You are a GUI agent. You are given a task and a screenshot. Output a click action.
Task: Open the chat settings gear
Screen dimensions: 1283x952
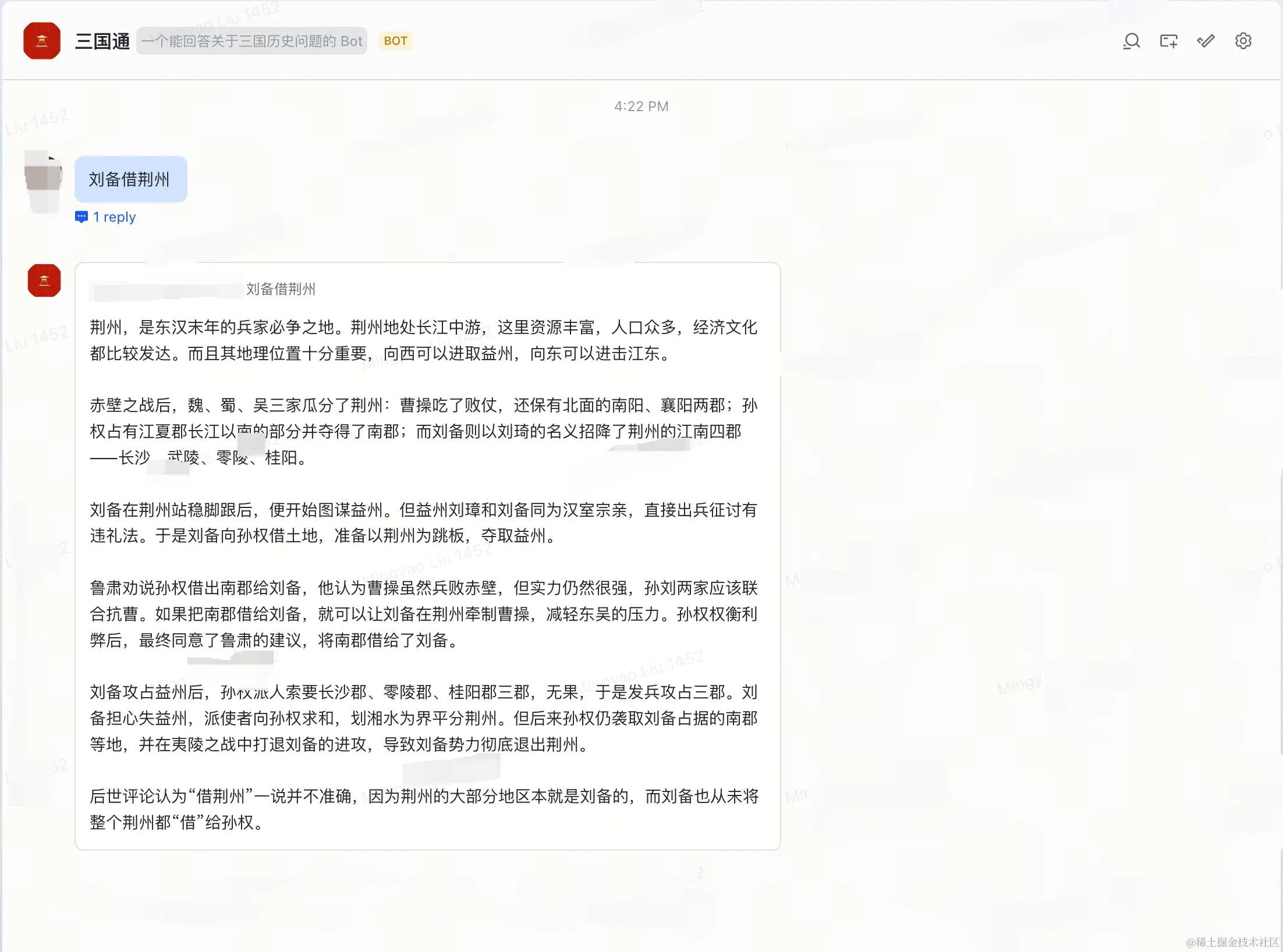(1243, 41)
